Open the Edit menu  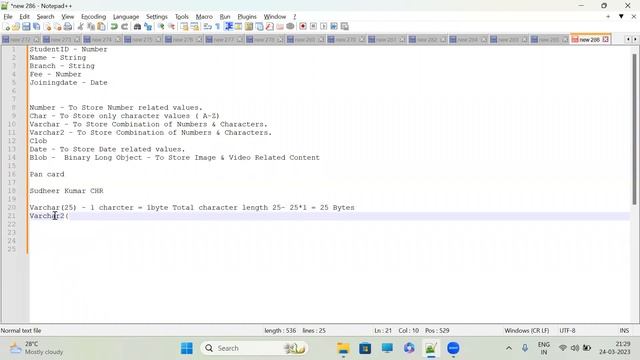[x=24, y=17]
